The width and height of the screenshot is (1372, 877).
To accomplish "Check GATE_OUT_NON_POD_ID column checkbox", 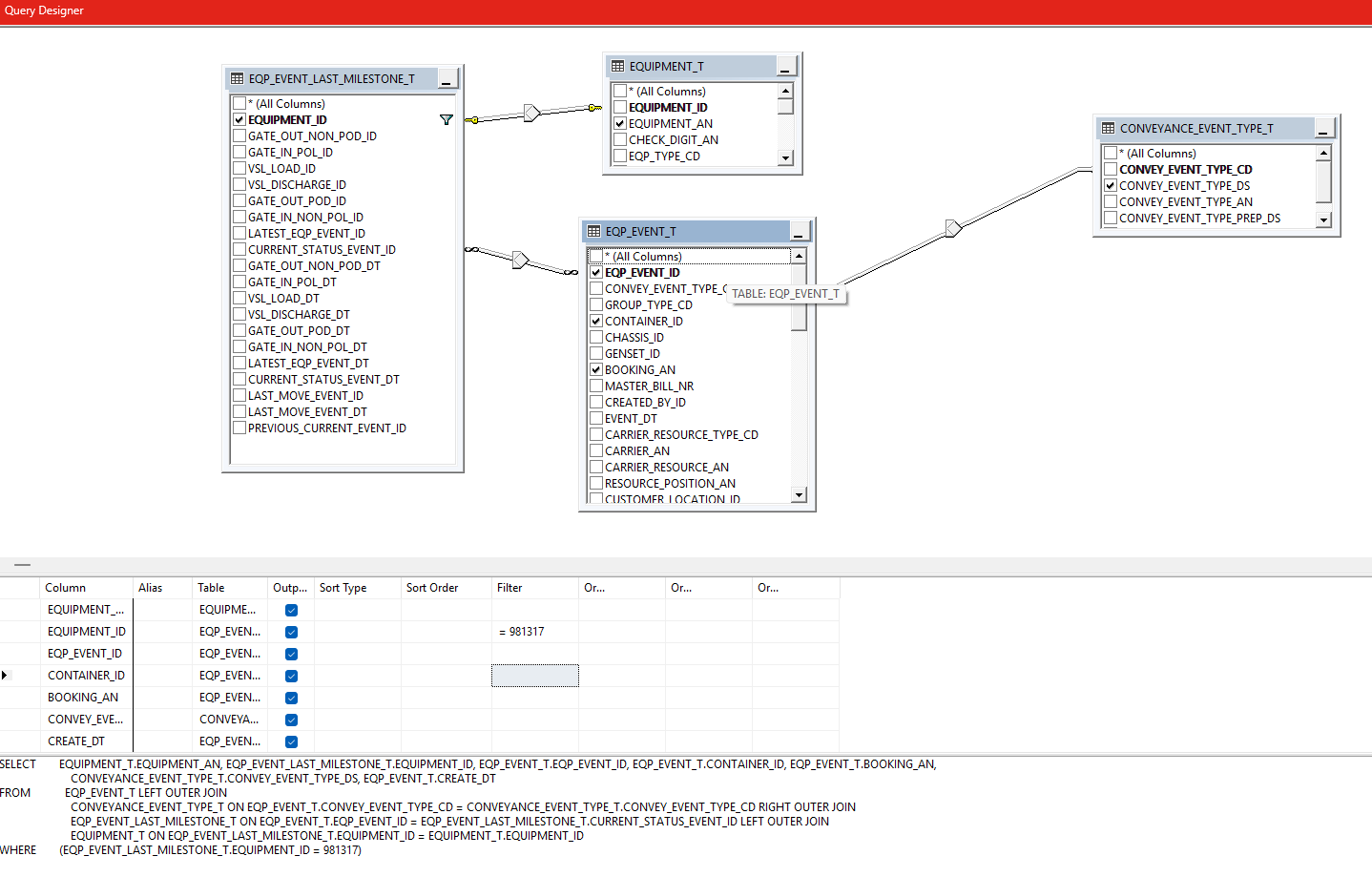I will pyautogui.click(x=239, y=136).
